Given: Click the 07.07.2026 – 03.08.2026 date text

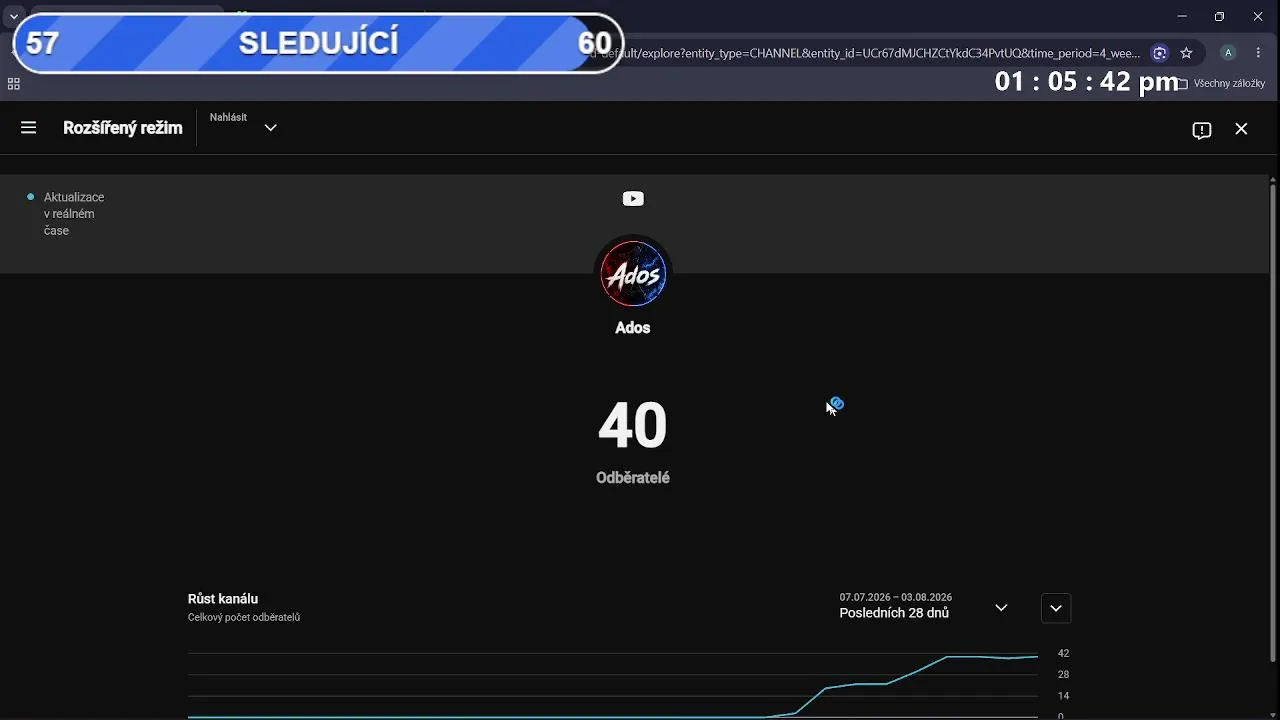Looking at the screenshot, I should tap(896, 597).
